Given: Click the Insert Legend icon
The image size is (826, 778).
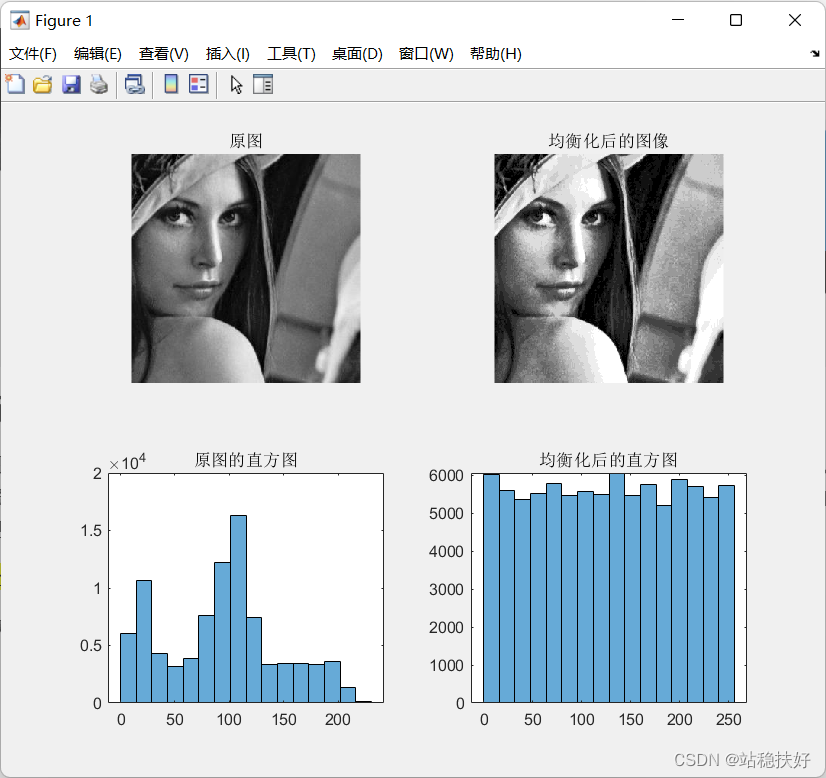Looking at the screenshot, I should [199, 84].
